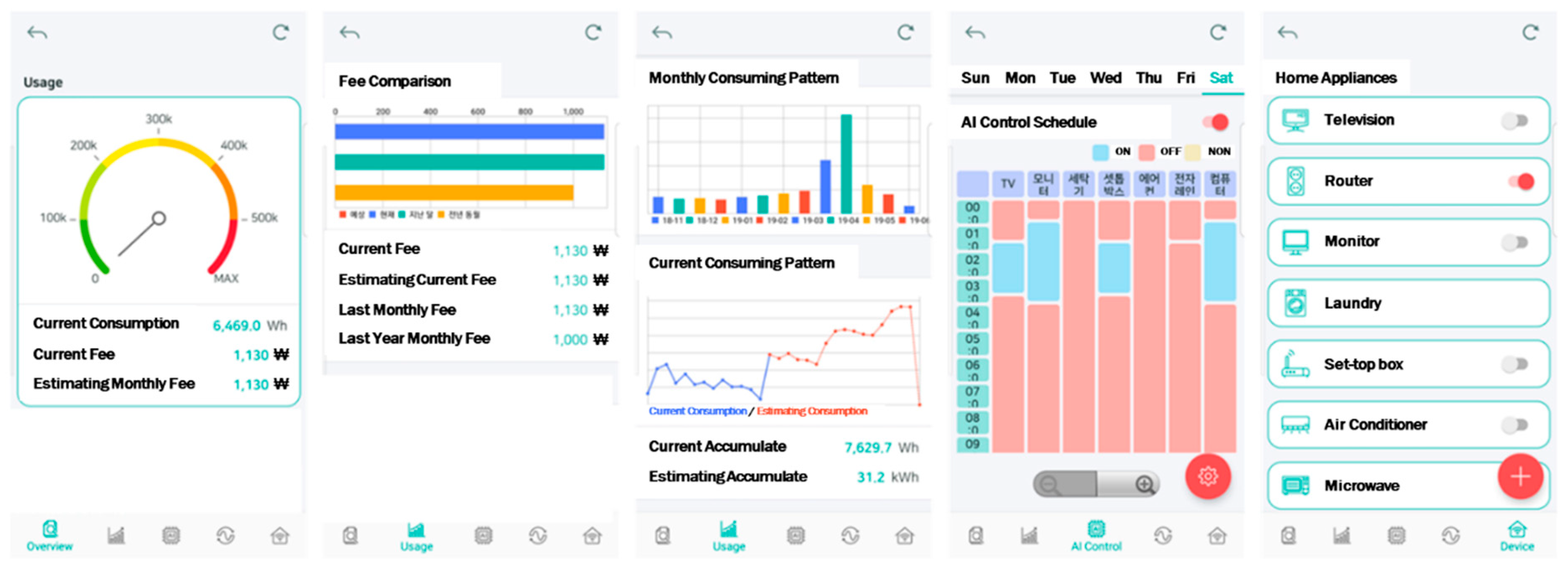Open the Usage chart icon in the Overview screen's bottom bar
The width and height of the screenshot is (1568, 569).
tap(116, 535)
